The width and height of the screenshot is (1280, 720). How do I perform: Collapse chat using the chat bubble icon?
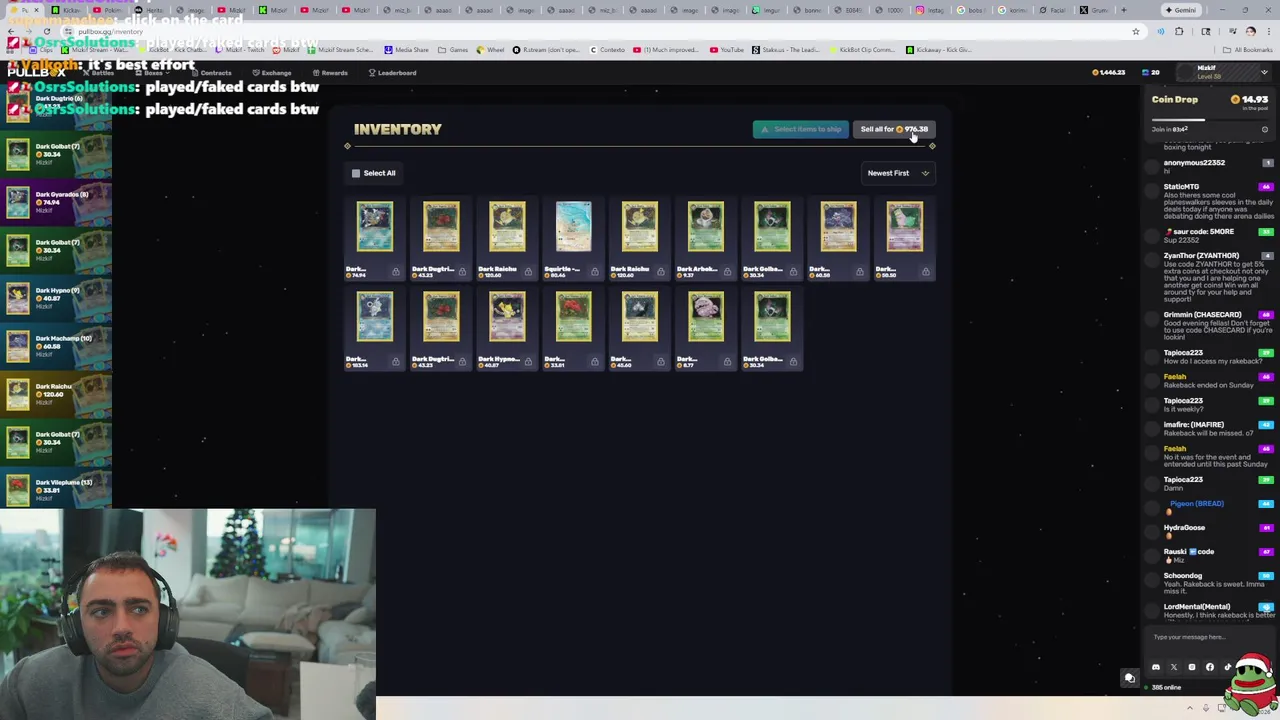click(x=1129, y=678)
